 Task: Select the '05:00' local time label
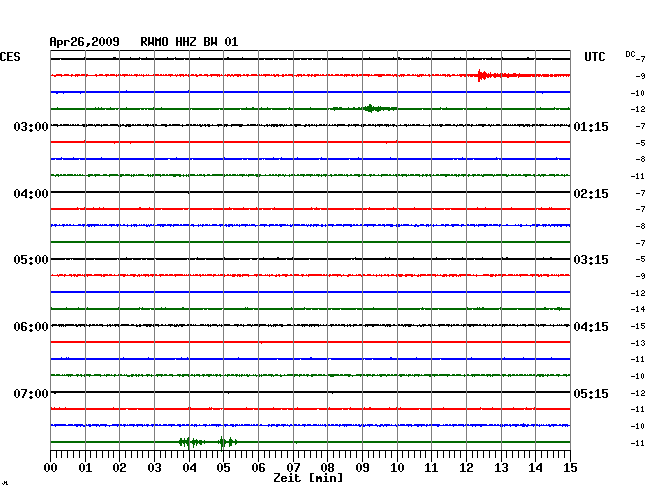(x=31, y=260)
